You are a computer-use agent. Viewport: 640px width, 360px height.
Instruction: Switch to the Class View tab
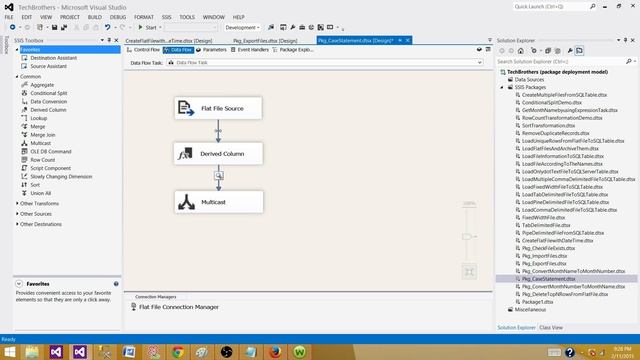(551, 327)
